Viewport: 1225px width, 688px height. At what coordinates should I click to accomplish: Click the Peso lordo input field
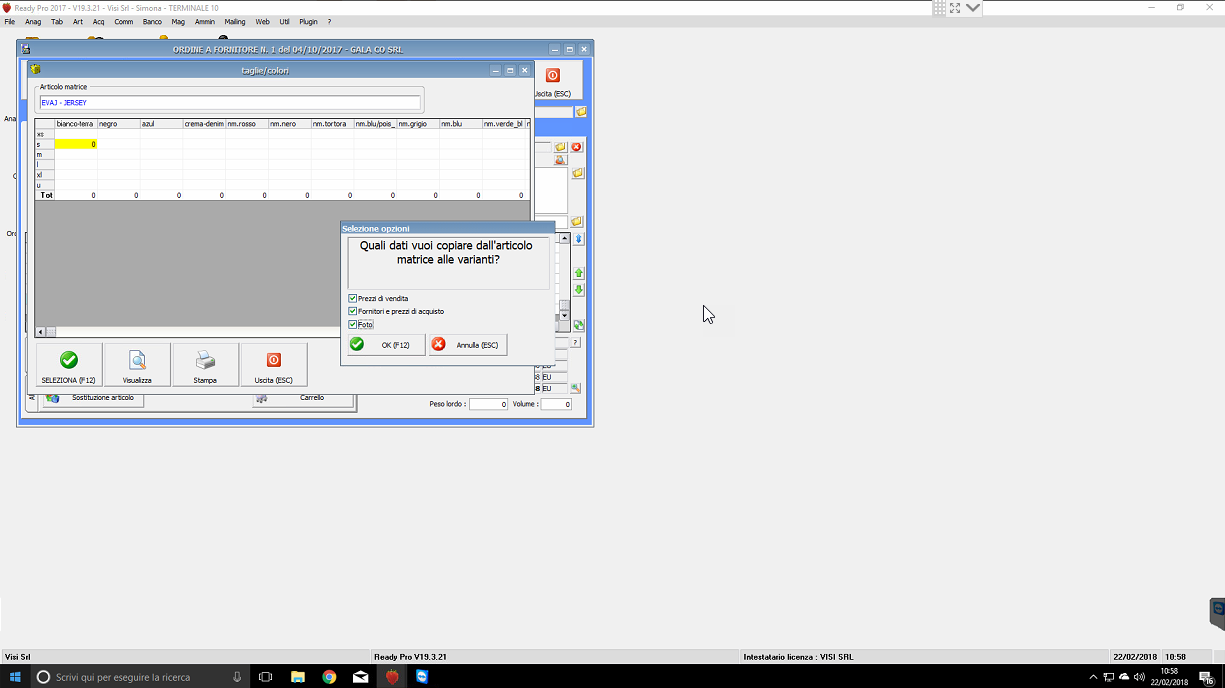488,404
